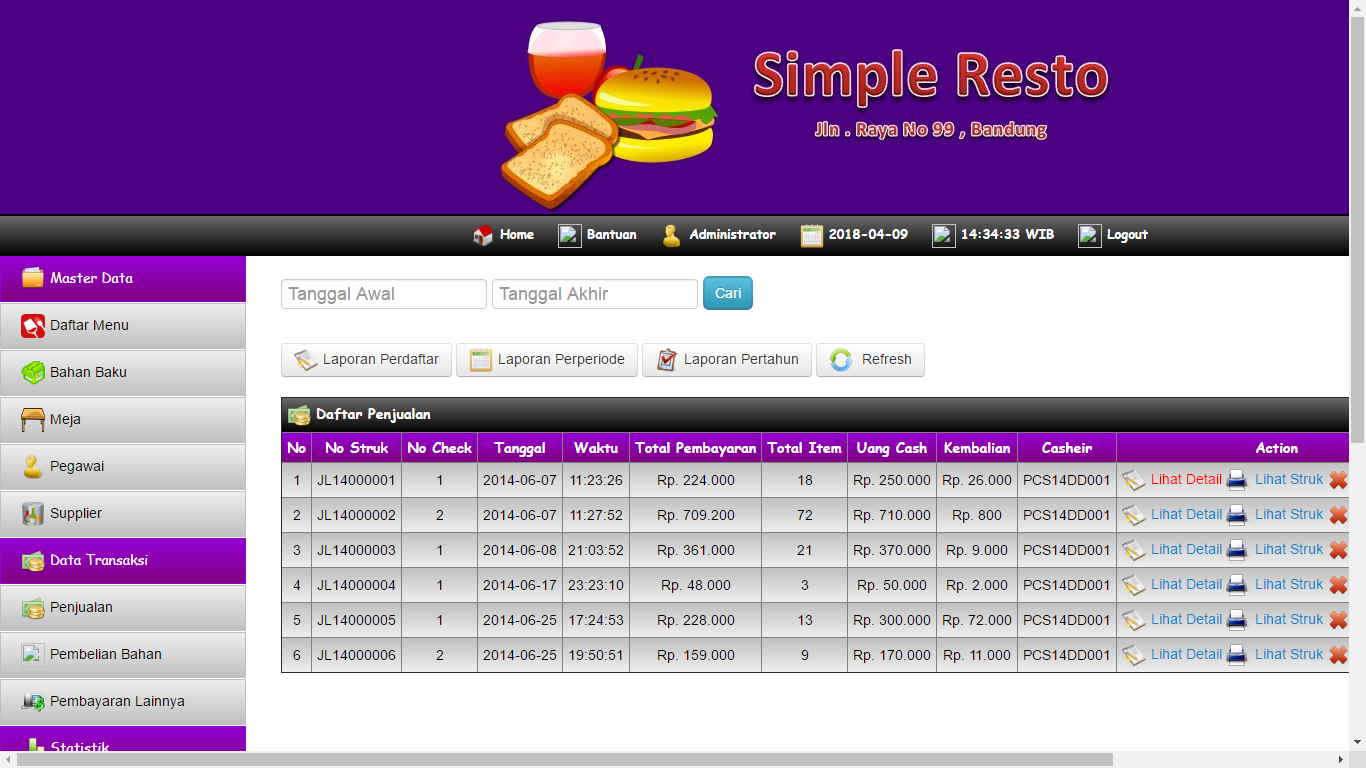Image resolution: width=1366 pixels, height=768 pixels.
Task: Click the detail pencil icon in row 5
Action: click(x=1133, y=620)
